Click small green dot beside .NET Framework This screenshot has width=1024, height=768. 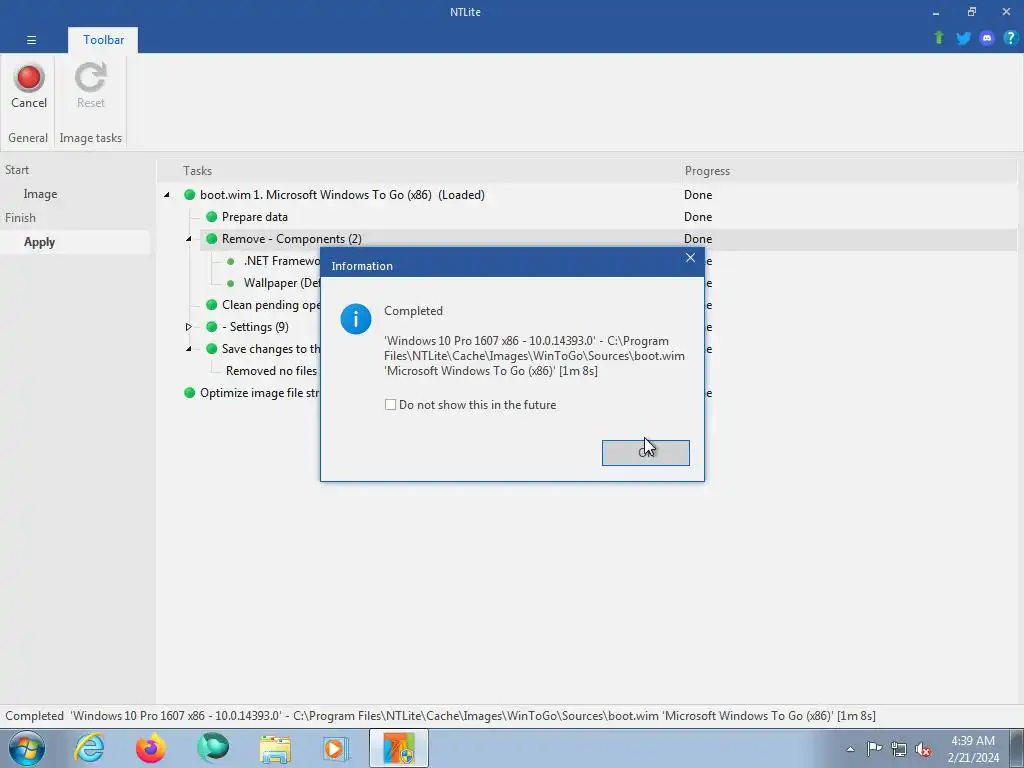click(x=231, y=261)
